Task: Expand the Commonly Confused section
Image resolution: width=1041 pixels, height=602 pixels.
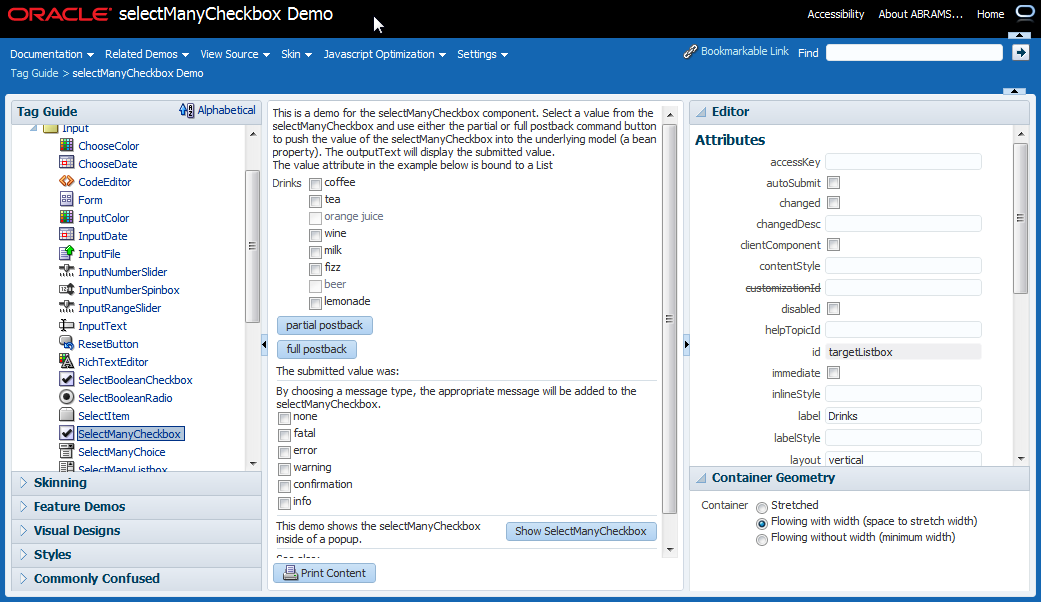Action: [x=23, y=578]
